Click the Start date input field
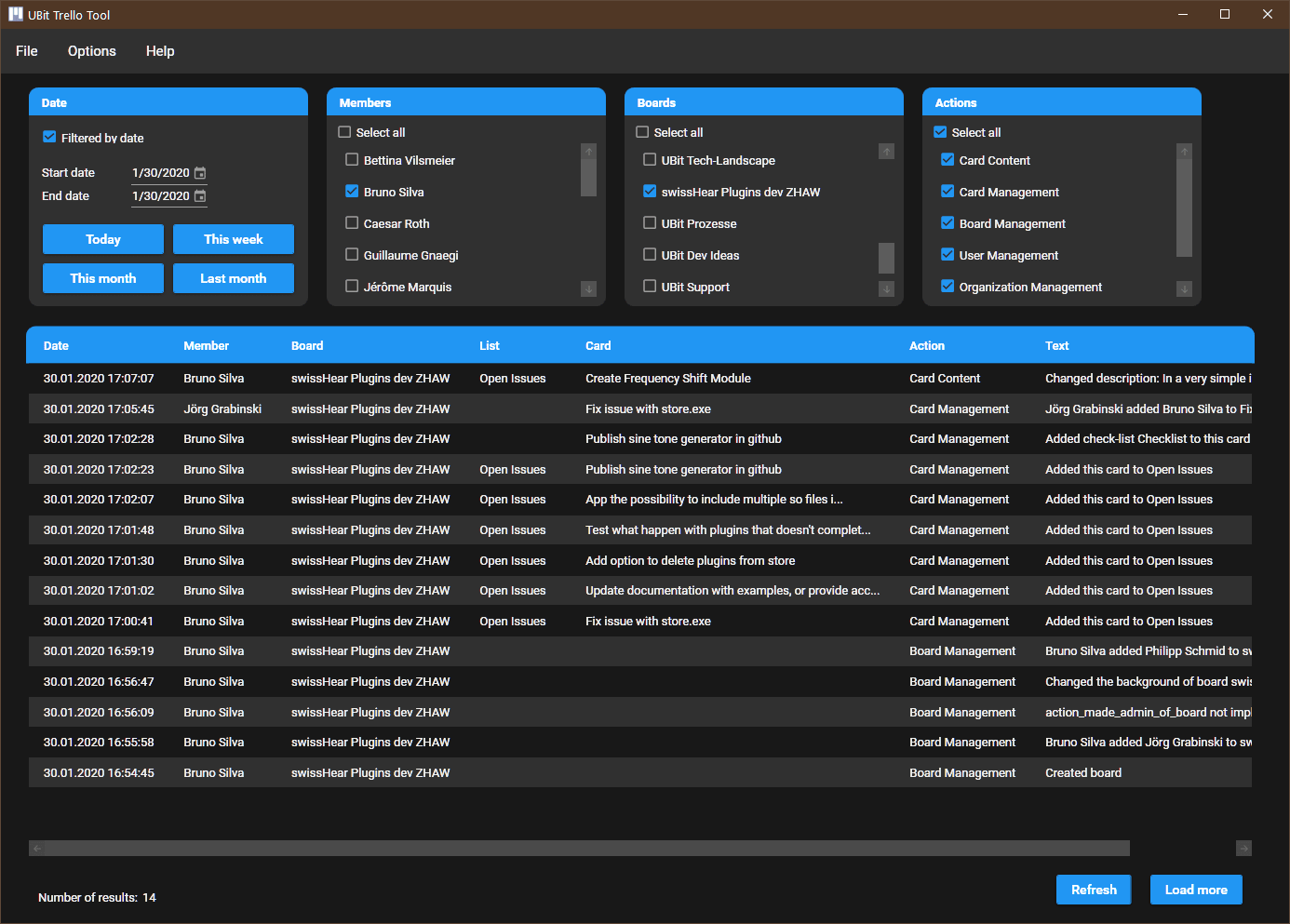 161,173
